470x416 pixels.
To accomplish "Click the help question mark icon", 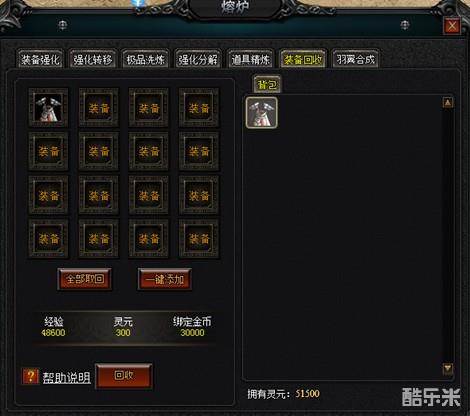I will (30, 376).
